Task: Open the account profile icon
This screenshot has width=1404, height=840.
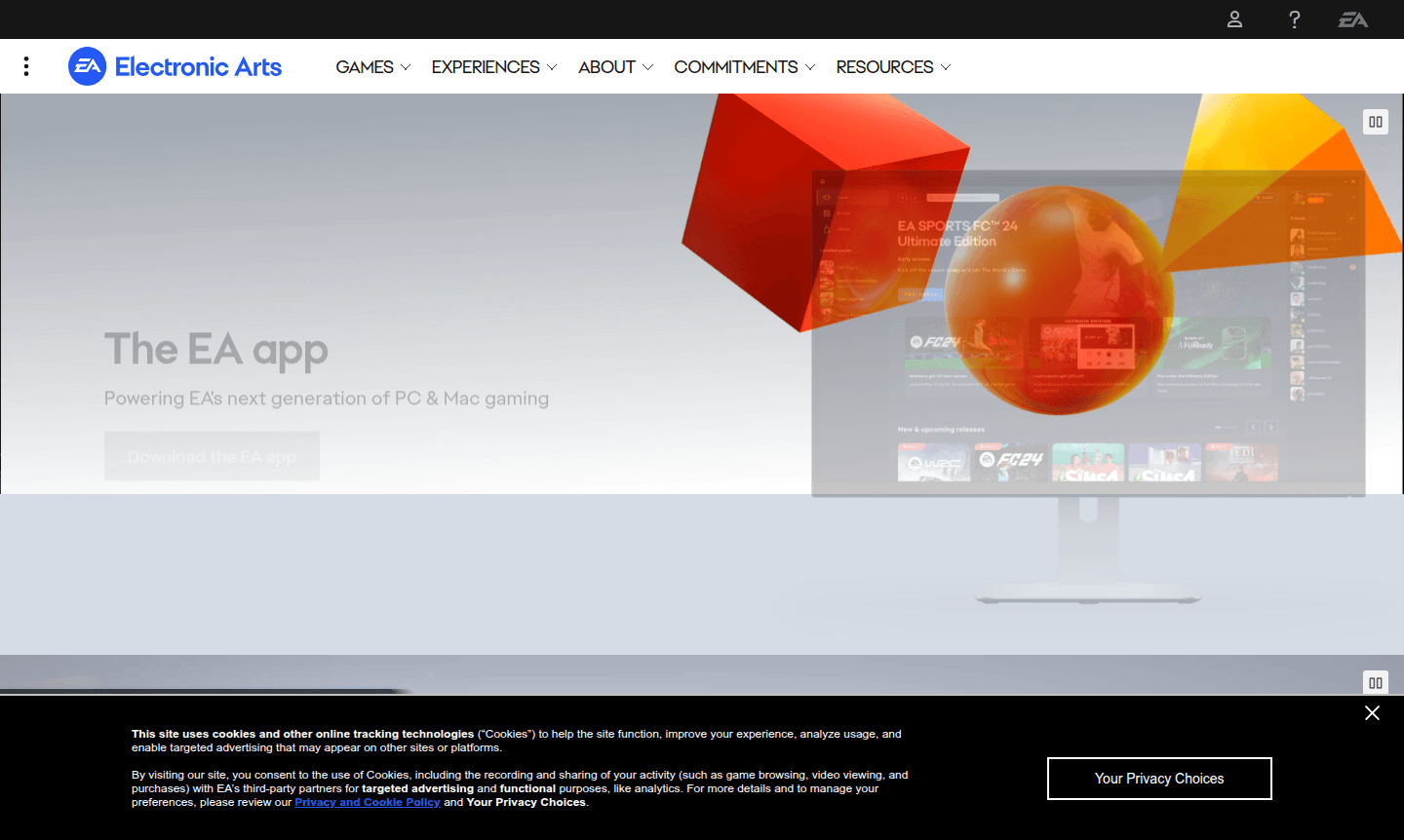Action: [x=1234, y=19]
